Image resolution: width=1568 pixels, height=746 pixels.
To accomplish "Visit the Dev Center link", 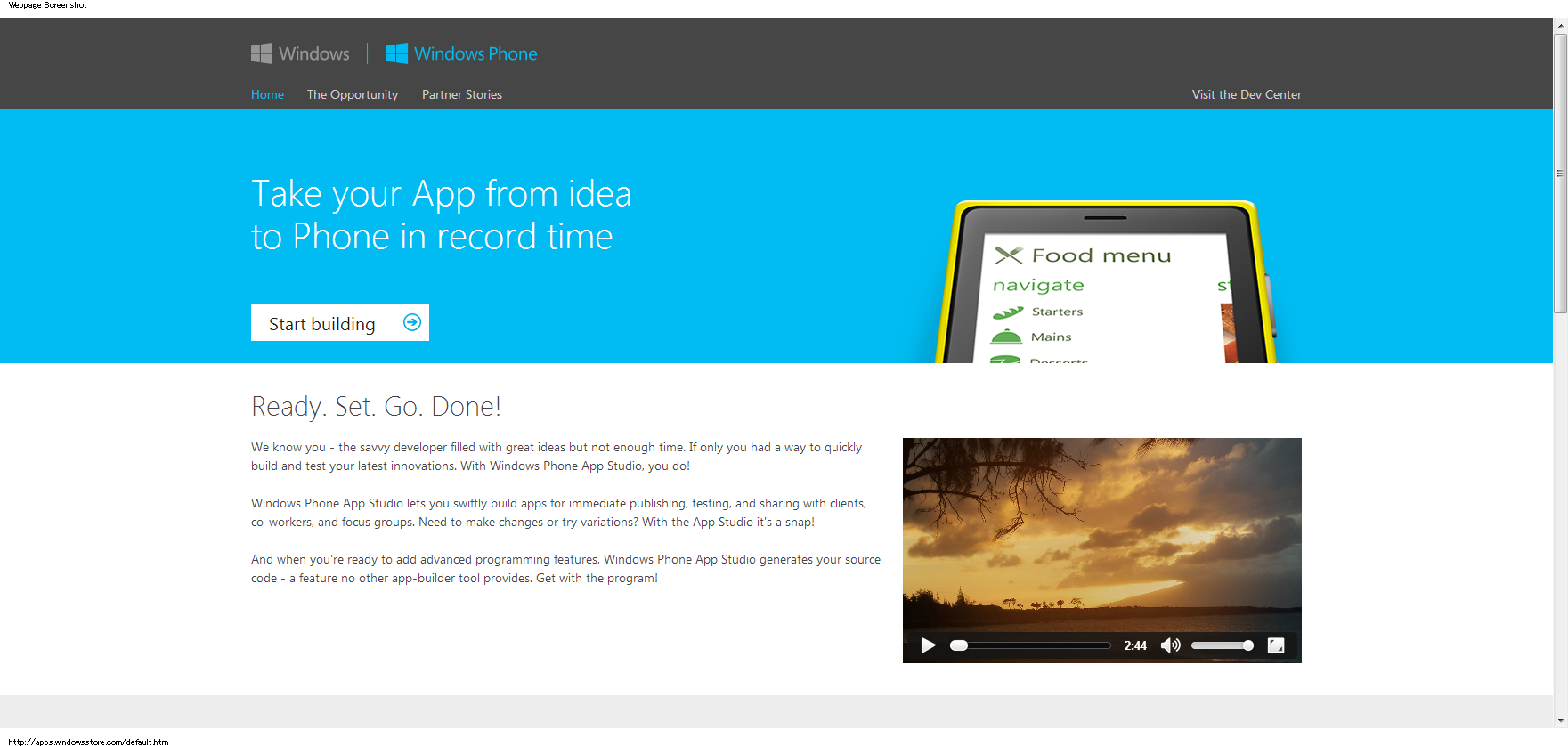I will pyautogui.click(x=1247, y=94).
